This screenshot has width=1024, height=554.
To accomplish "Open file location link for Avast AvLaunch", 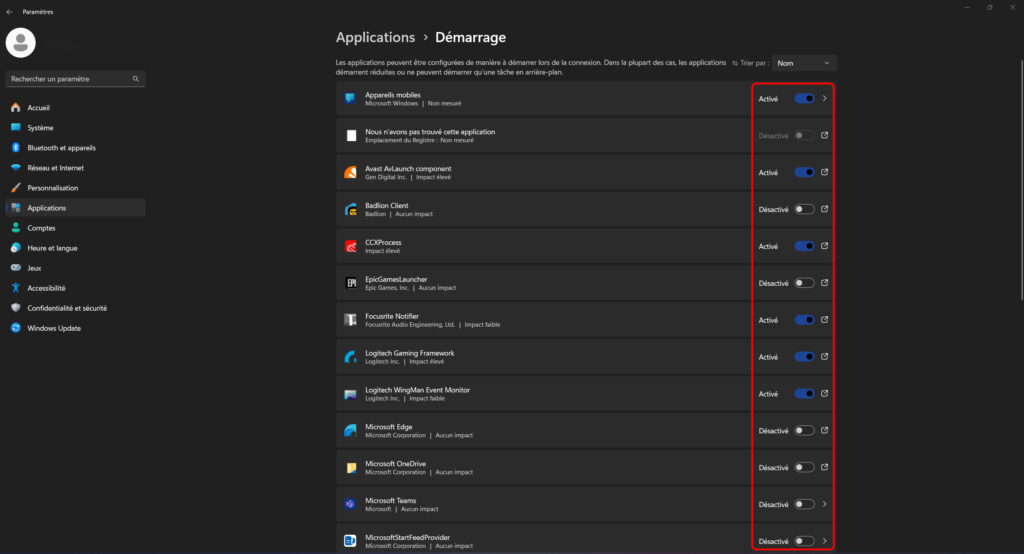I will 825,172.
